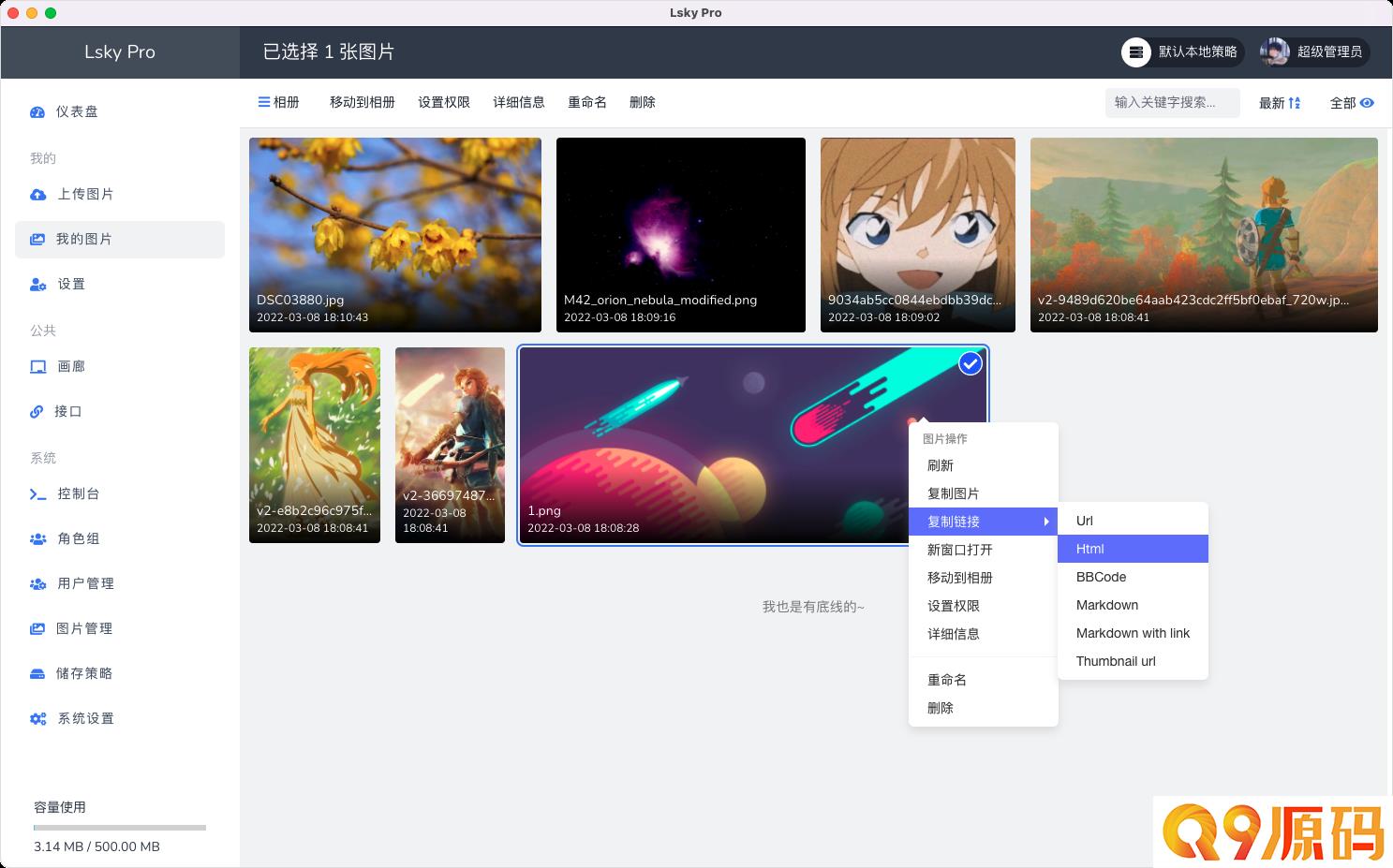Click the gallery monitor icon
The height and width of the screenshot is (868, 1393).
point(37,367)
